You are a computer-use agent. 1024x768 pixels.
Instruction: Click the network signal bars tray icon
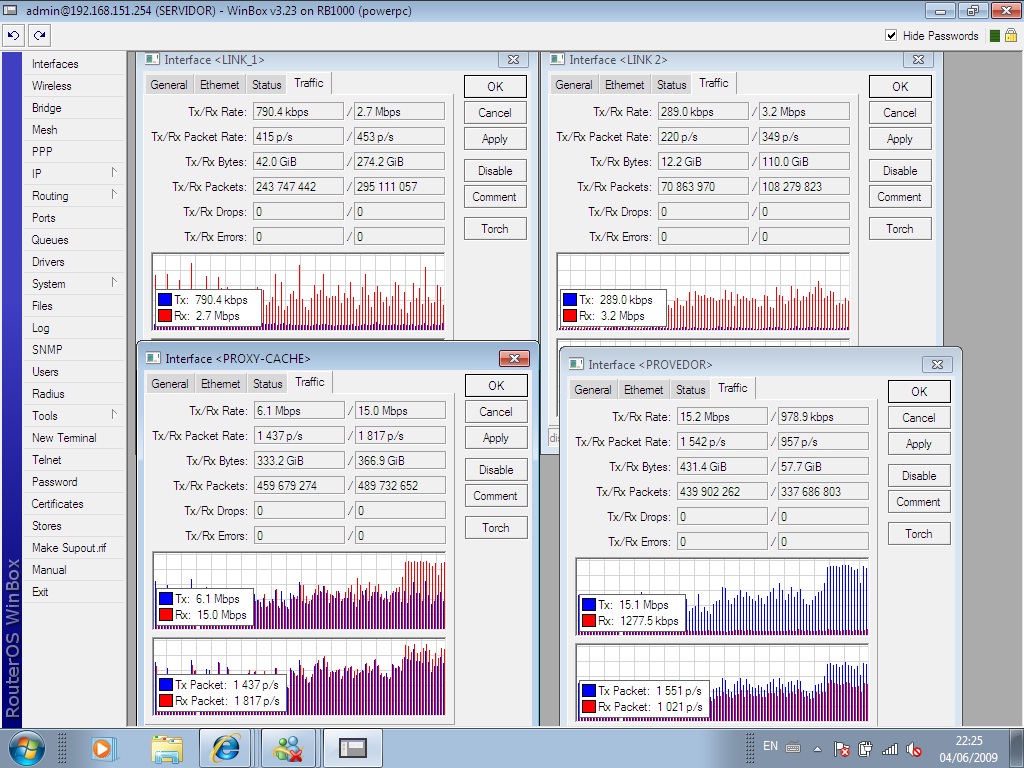pos(889,749)
